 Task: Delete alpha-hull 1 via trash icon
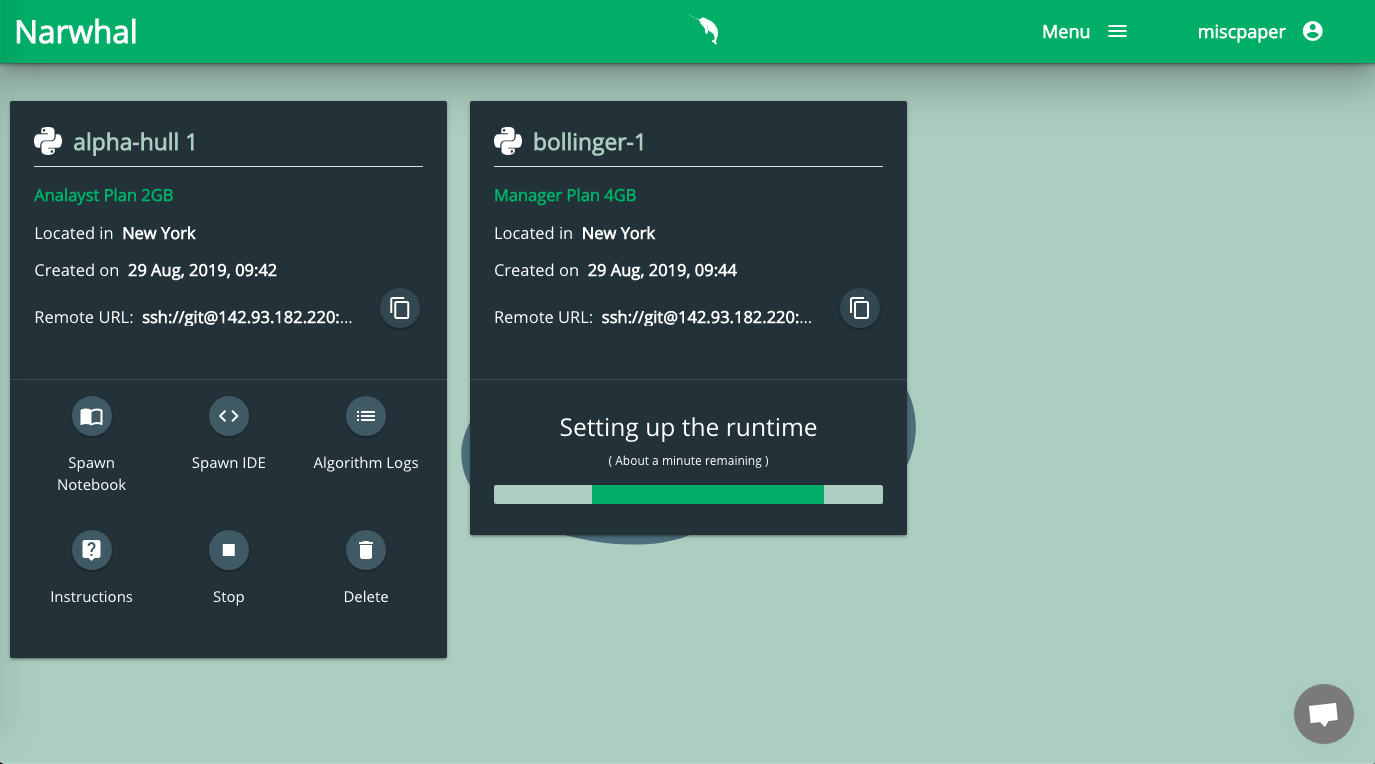tap(366, 550)
